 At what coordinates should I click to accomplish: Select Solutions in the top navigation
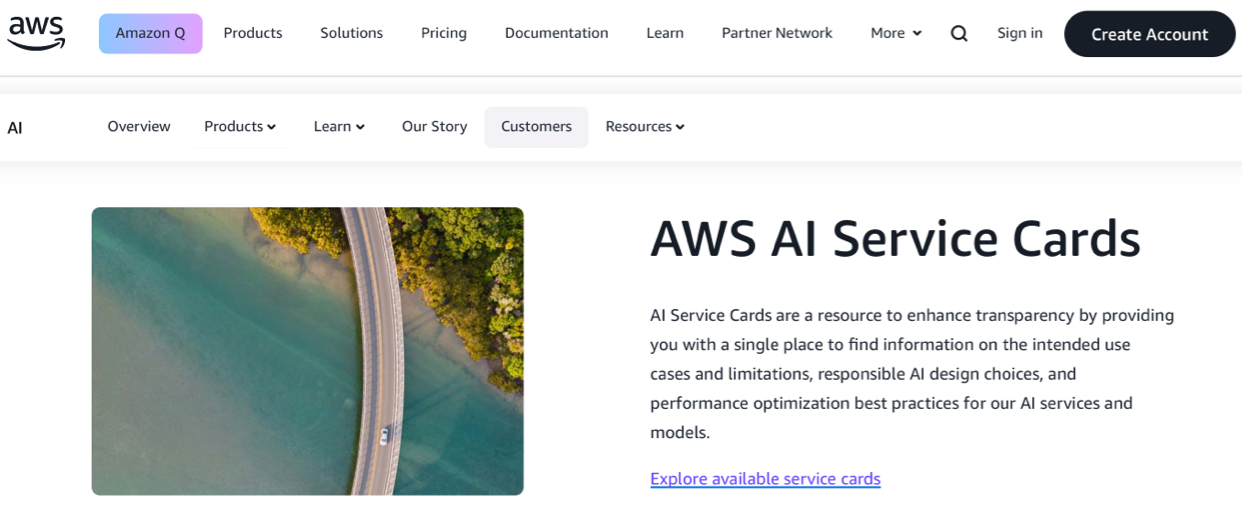351,33
